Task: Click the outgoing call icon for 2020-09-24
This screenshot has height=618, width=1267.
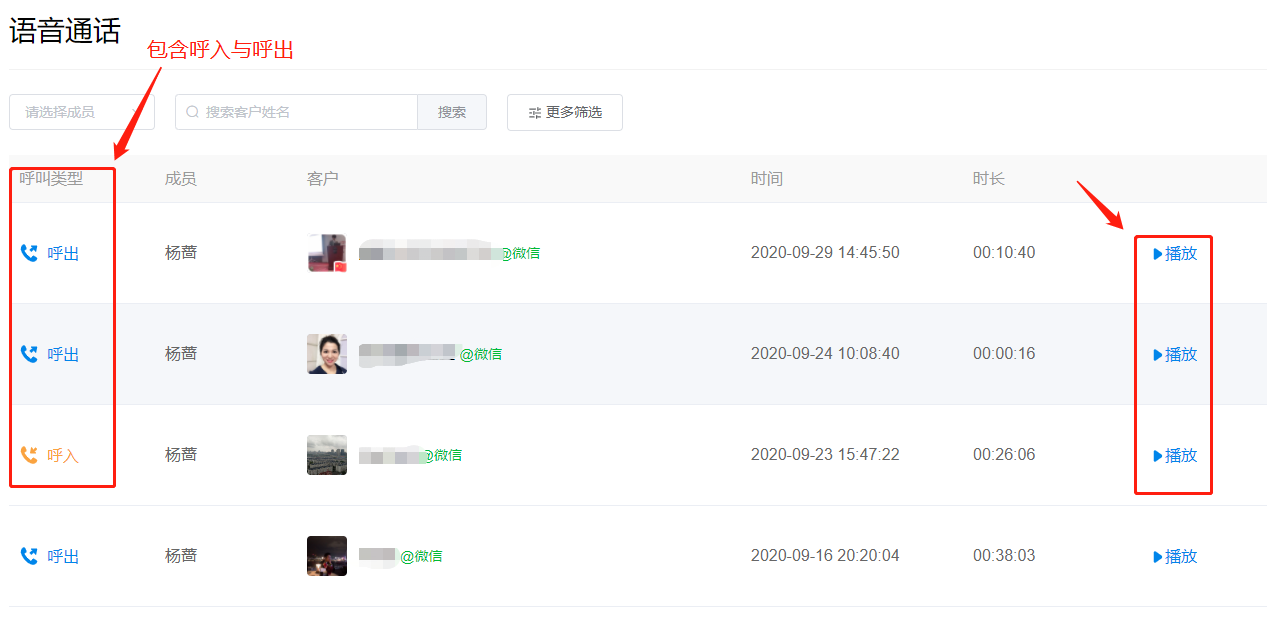Action: (29, 354)
